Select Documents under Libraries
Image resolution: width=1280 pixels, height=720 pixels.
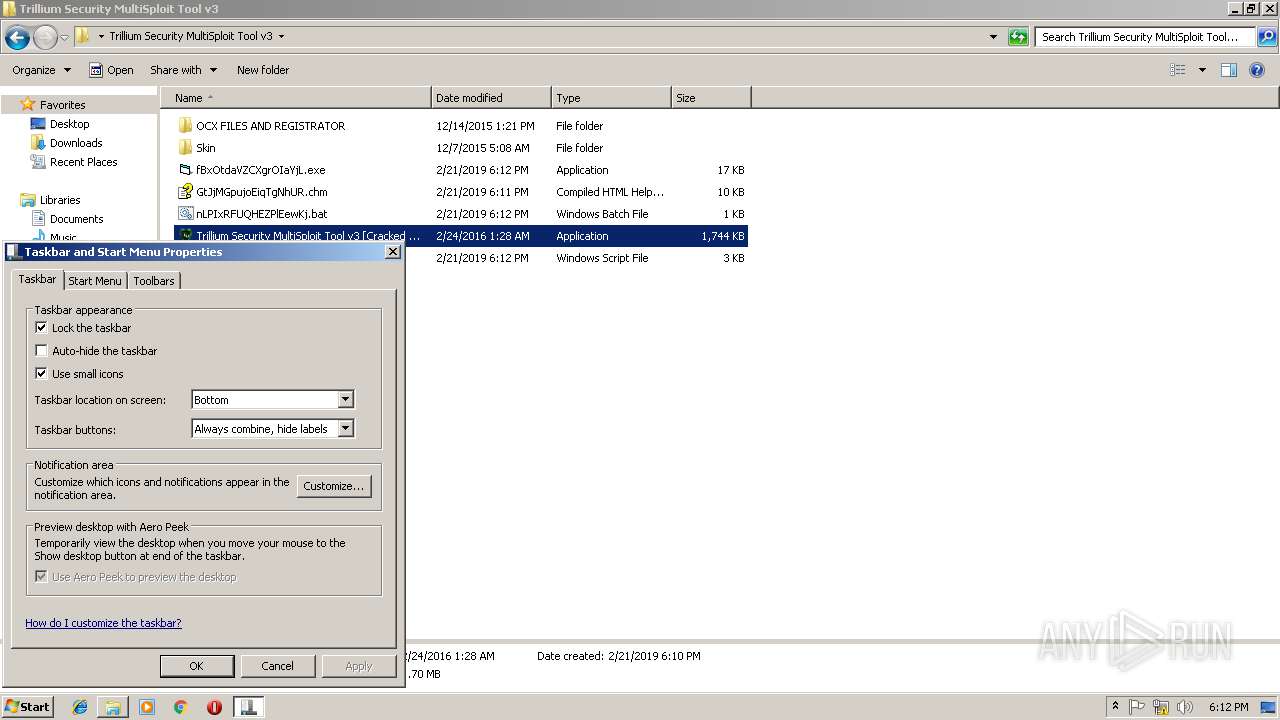pyautogui.click(x=76, y=219)
